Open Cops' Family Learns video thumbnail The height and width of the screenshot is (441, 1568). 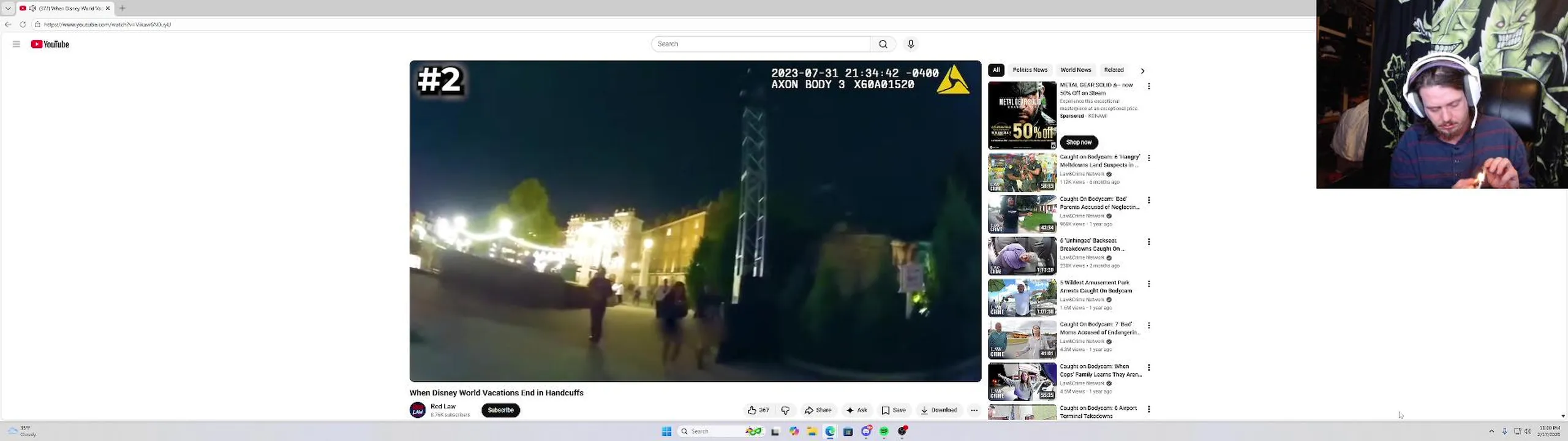pos(1022,381)
